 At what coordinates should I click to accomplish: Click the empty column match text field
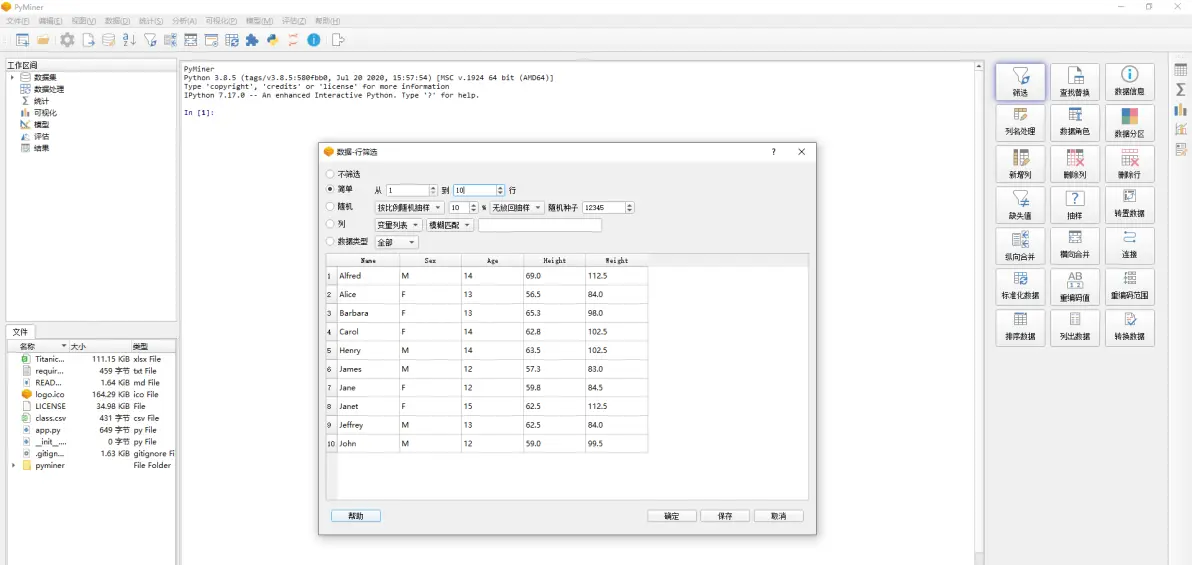540,225
